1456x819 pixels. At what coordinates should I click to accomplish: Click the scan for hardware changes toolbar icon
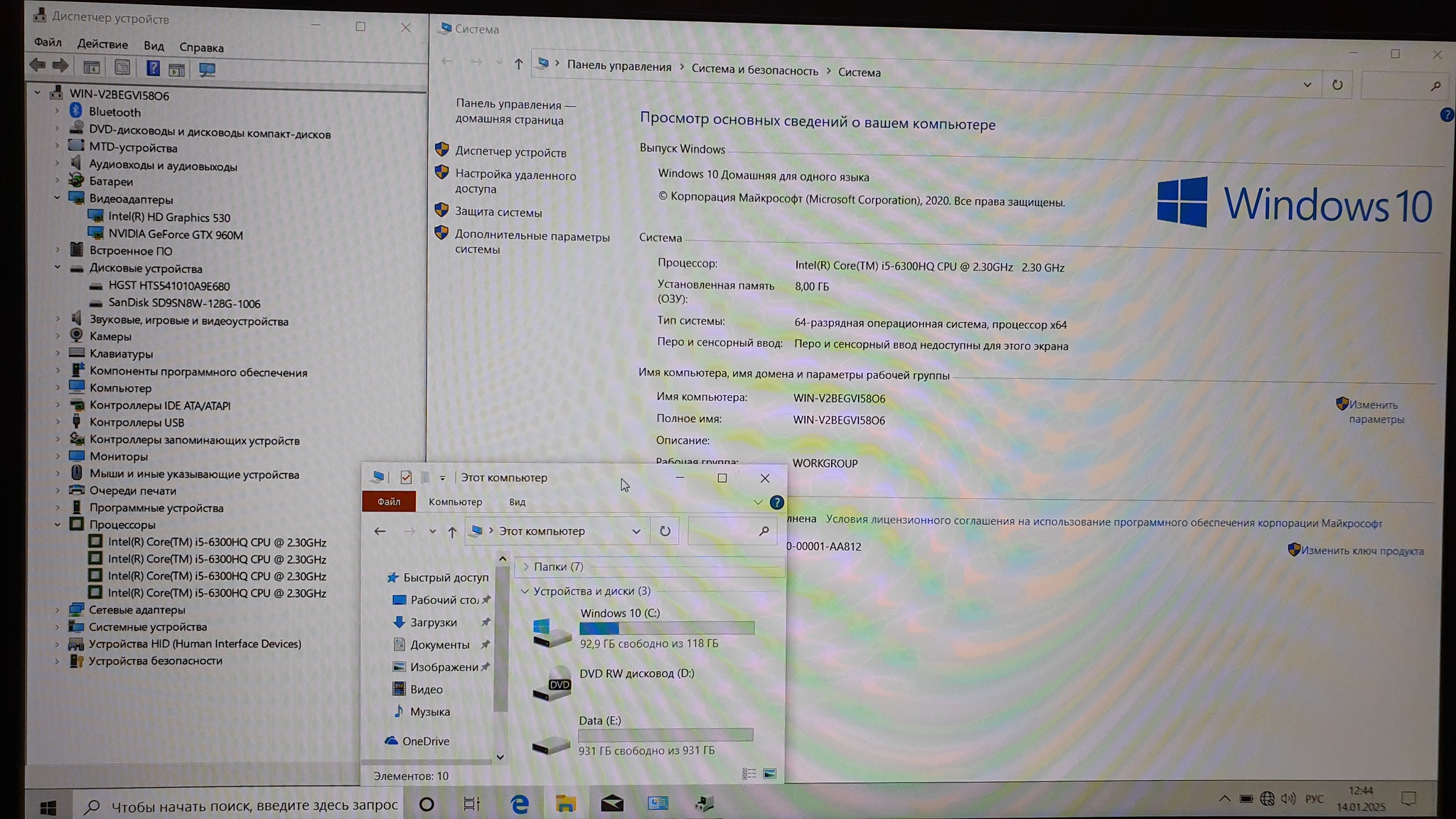point(207,70)
